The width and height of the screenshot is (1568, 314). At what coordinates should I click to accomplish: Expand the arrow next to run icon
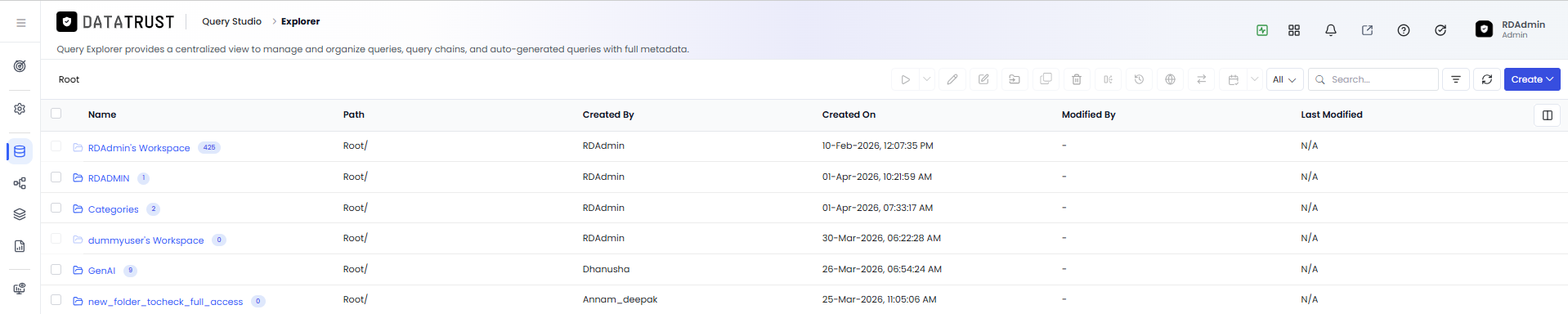click(927, 79)
